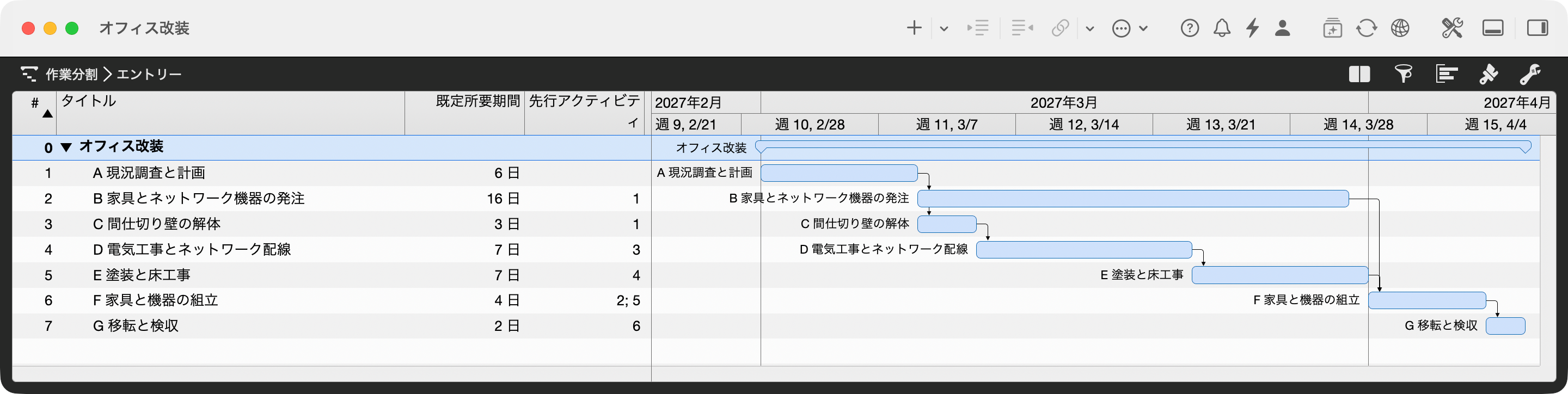The width and height of the screenshot is (1568, 394).
Task: Select the row B 家具とネットワーク機器の発注
Action: point(332,199)
